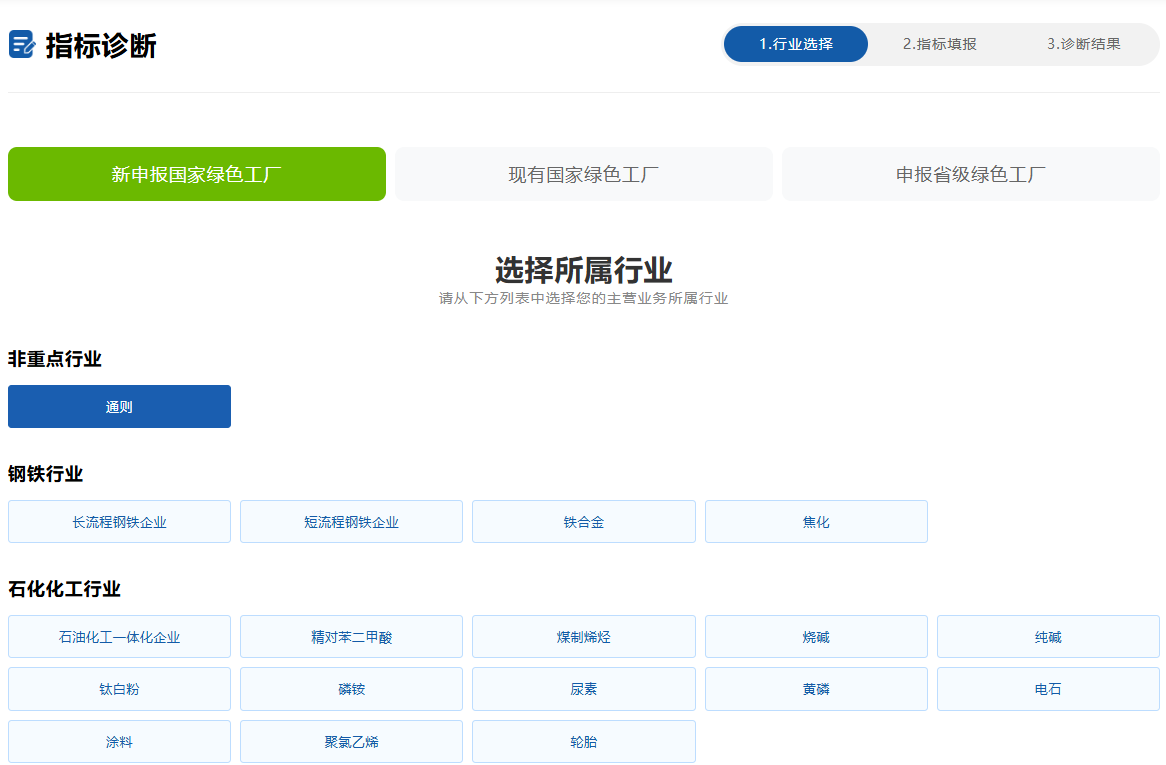
Task: Pick 短流程钢铁企业 industry option
Action: pos(351,522)
